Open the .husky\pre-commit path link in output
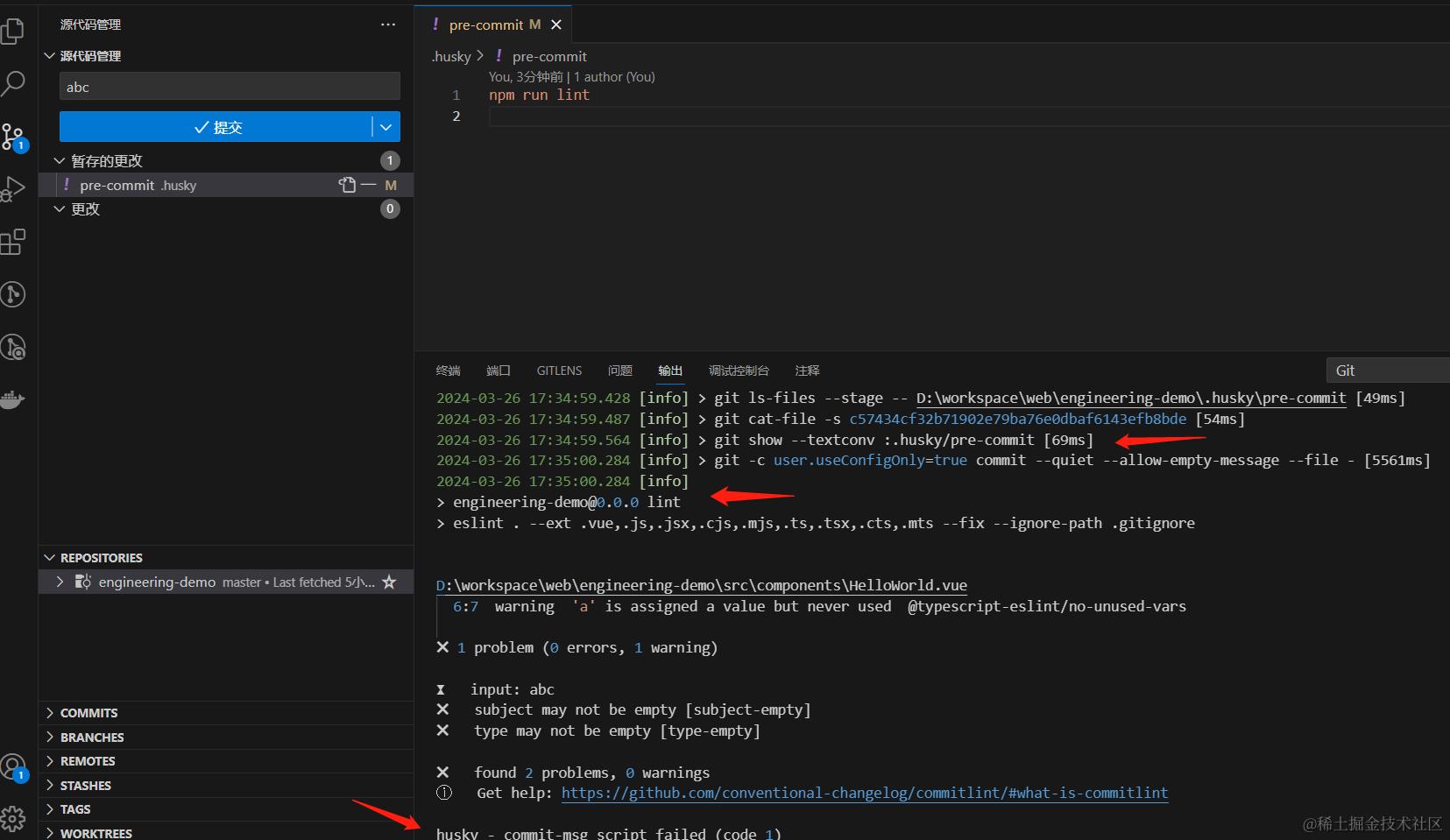 click(x=1131, y=398)
